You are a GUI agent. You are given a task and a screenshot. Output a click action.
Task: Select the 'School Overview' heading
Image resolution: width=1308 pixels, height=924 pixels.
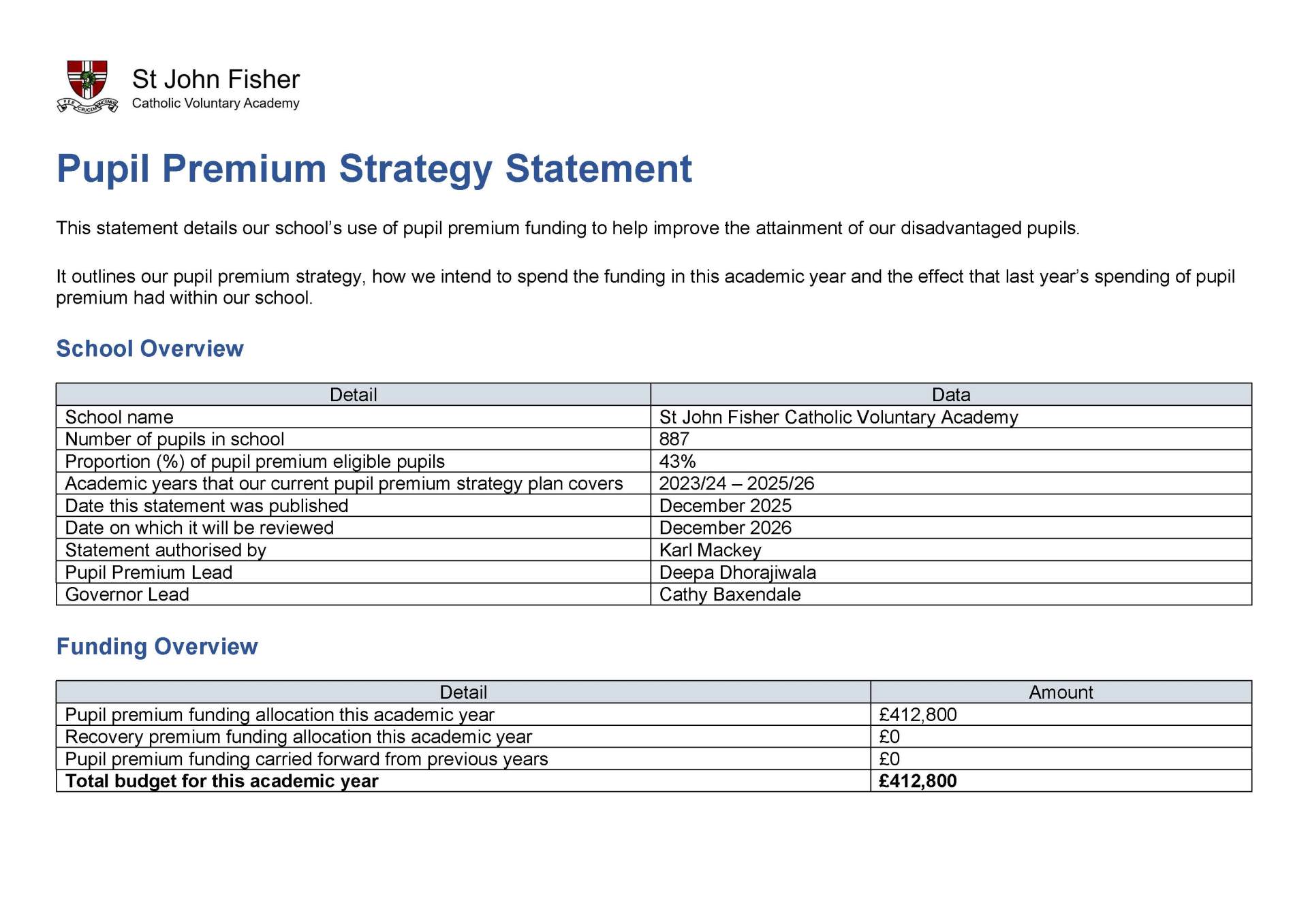click(x=149, y=349)
